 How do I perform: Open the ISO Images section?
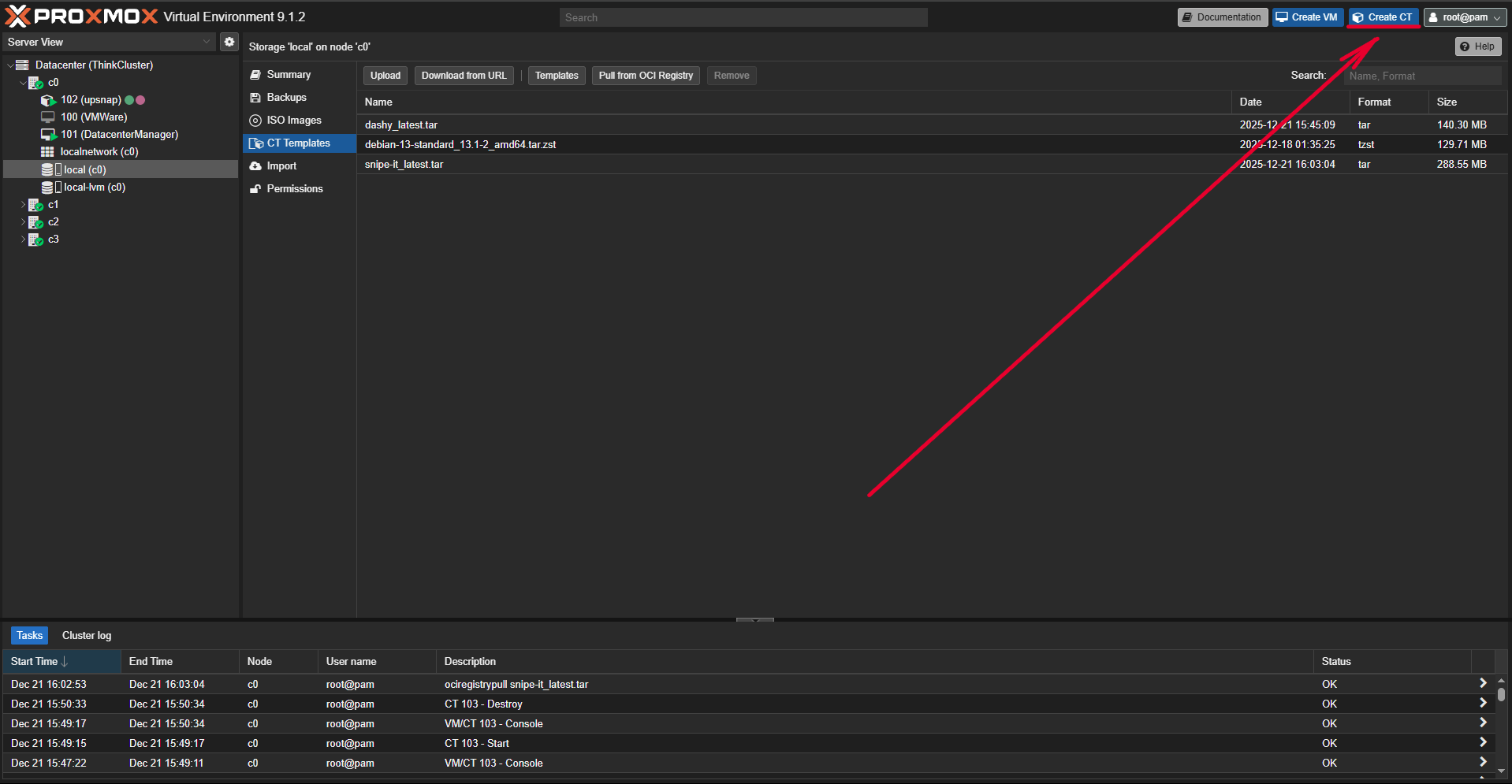click(293, 121)
